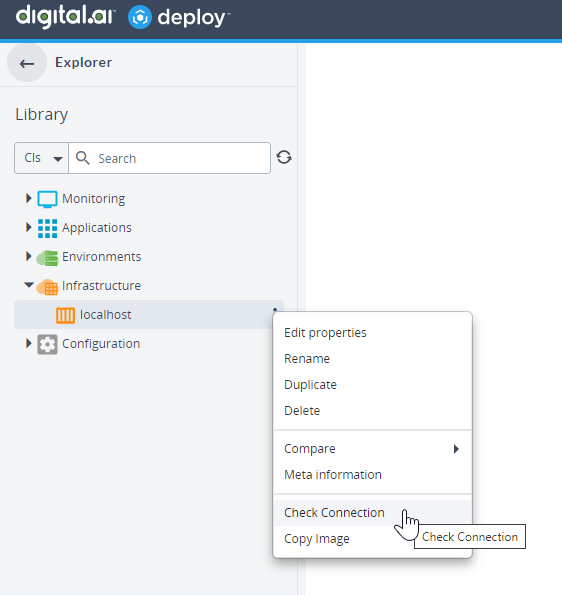The image size is (562, 595).
Task: Expand the Configuration node
Action: [x=28, y=343]
